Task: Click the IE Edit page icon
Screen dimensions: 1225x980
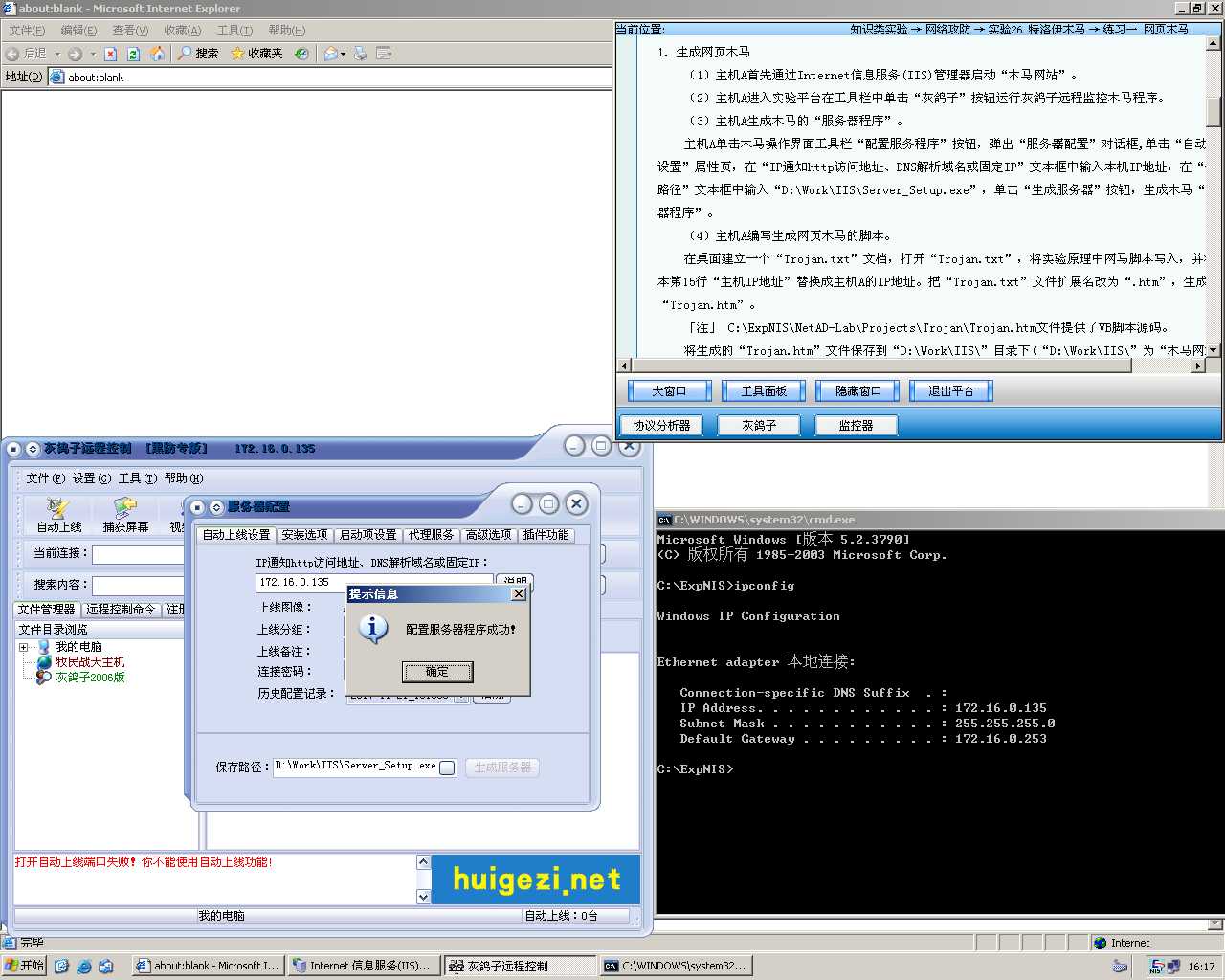Action: tap(384, 54)
